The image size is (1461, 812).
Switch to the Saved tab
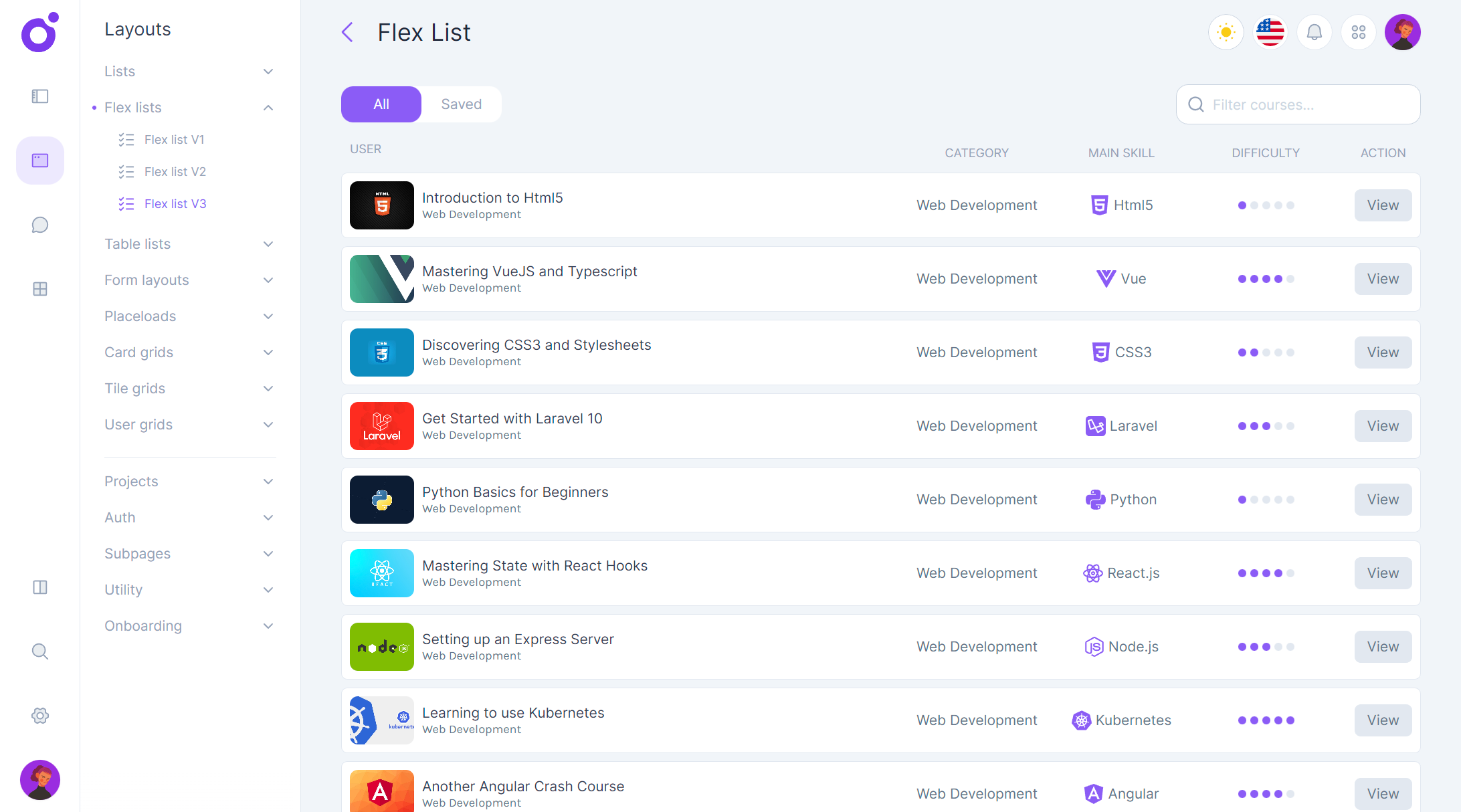click(x=461, y=104)
